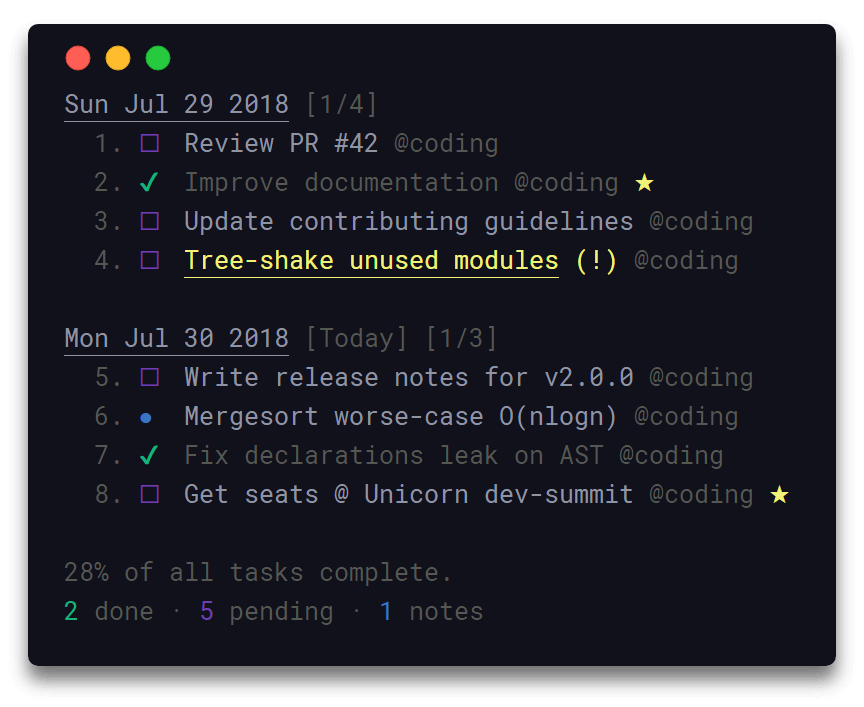The image size is (864, 707).
Task: Check the Write release notes checkbox
Action: 149,378
